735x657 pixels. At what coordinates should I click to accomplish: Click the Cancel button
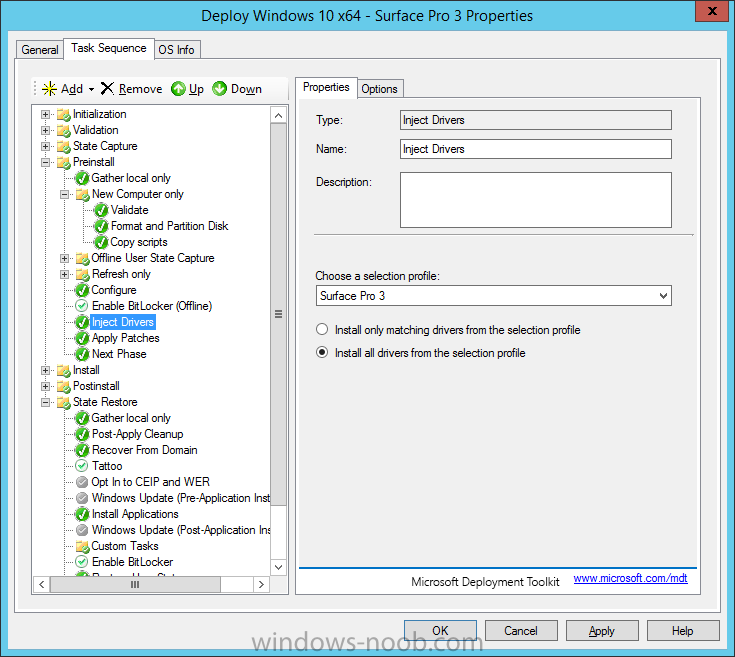[x=521, y=630]
